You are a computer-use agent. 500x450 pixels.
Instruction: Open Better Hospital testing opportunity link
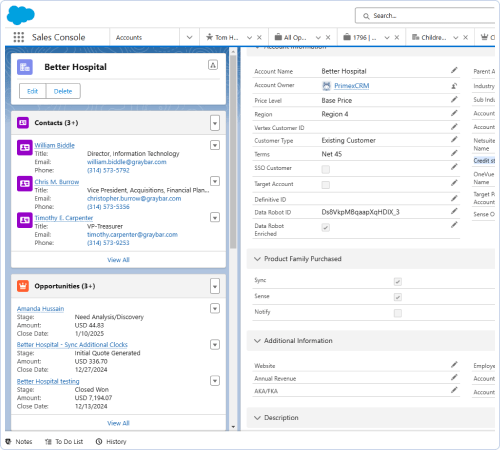48,381
